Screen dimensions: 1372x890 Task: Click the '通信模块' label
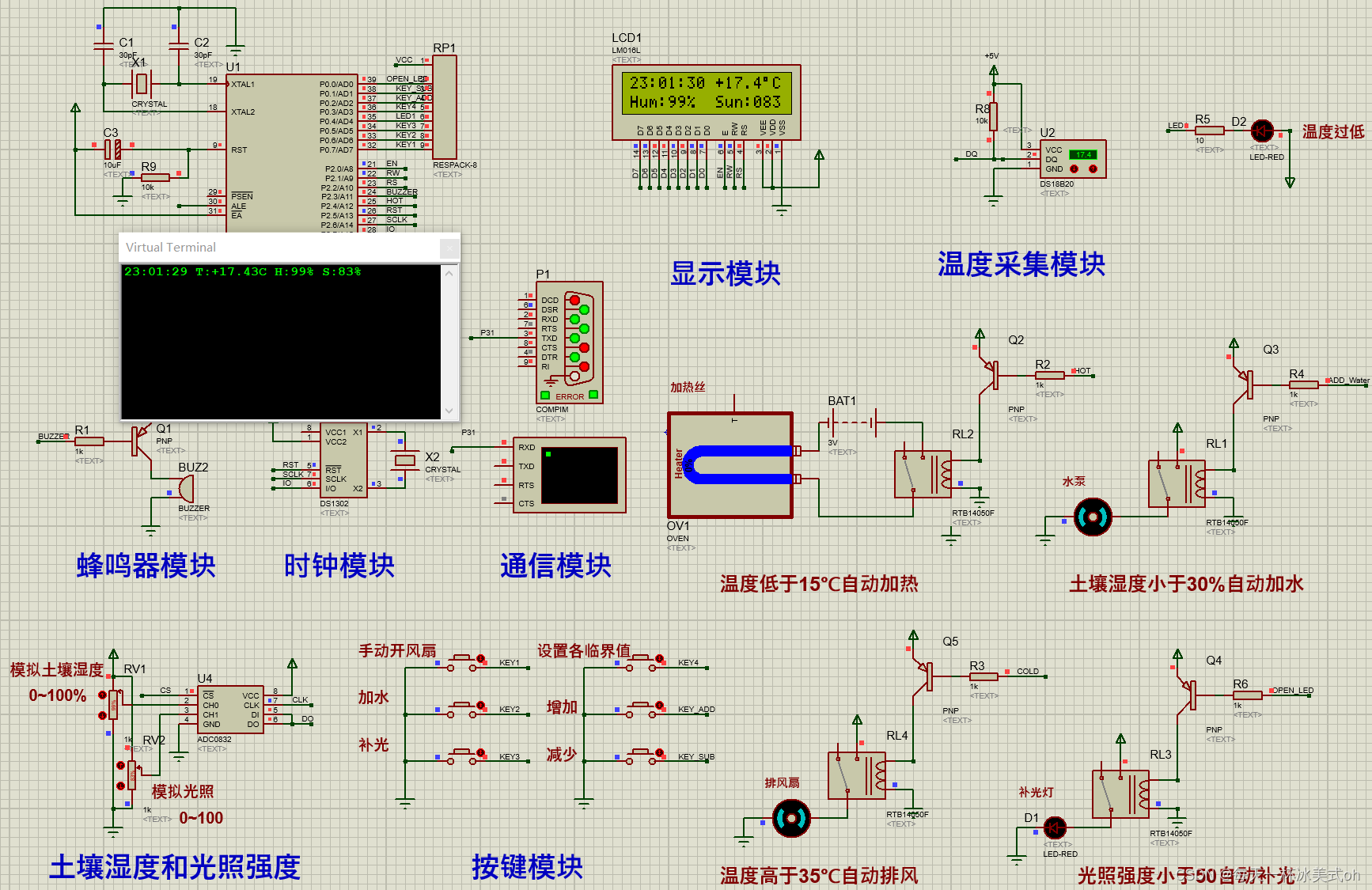(555, 566)
